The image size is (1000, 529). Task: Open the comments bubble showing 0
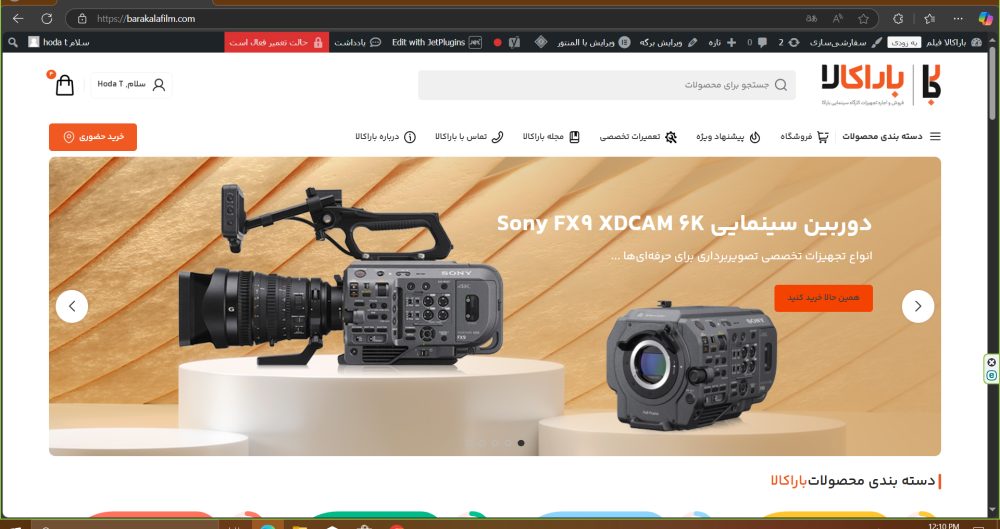click(x=756, y=42)
